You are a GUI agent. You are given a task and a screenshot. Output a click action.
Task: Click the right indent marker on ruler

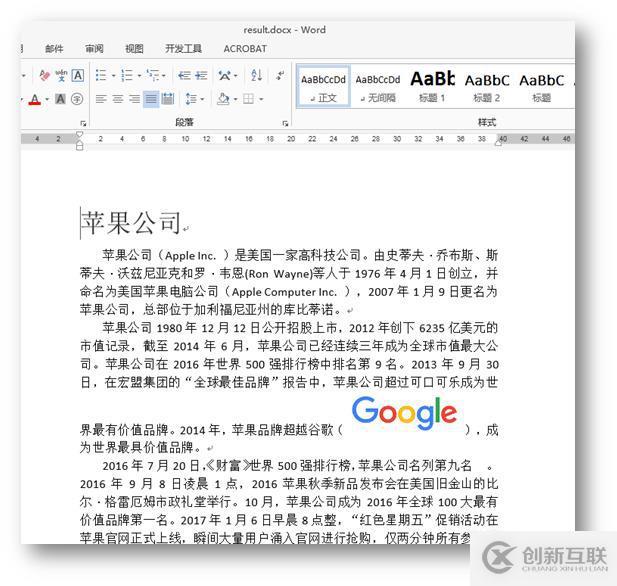point(498,143)
